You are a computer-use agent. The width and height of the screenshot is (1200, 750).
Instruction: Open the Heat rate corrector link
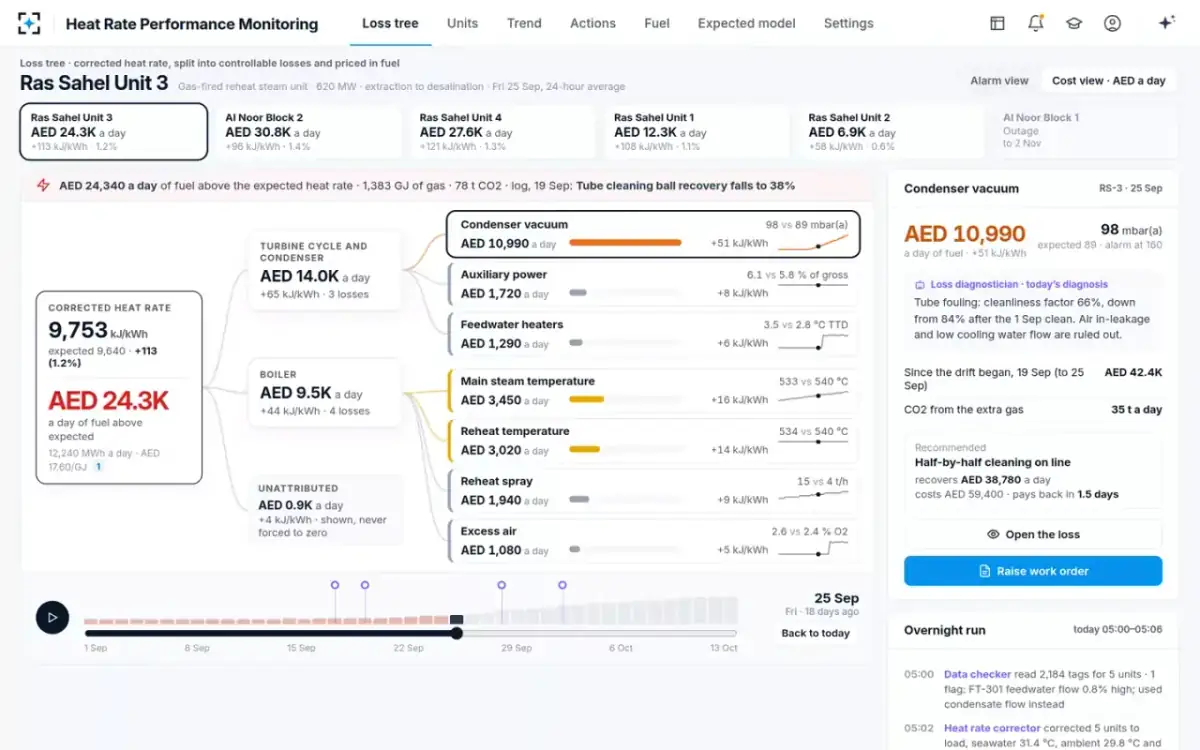click(992, 728)
